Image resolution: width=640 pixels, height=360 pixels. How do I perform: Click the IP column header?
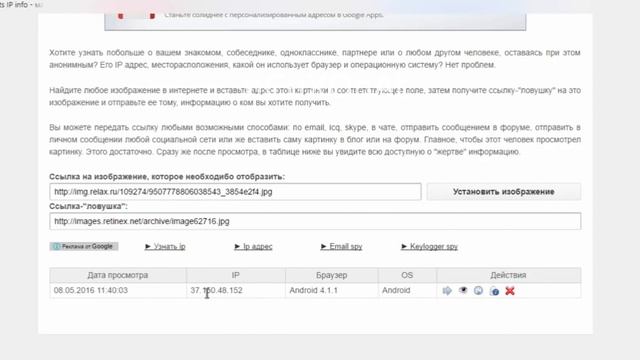pos(236,275)
